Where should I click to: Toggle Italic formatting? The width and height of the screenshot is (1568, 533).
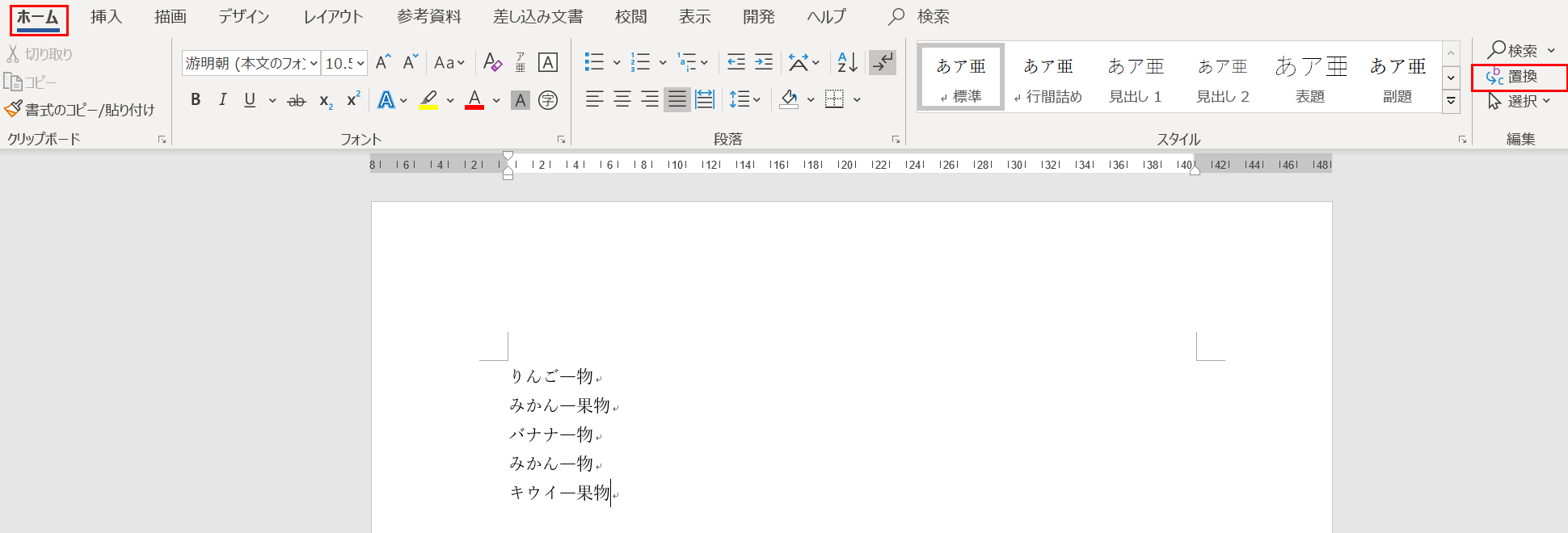point(222,99)
